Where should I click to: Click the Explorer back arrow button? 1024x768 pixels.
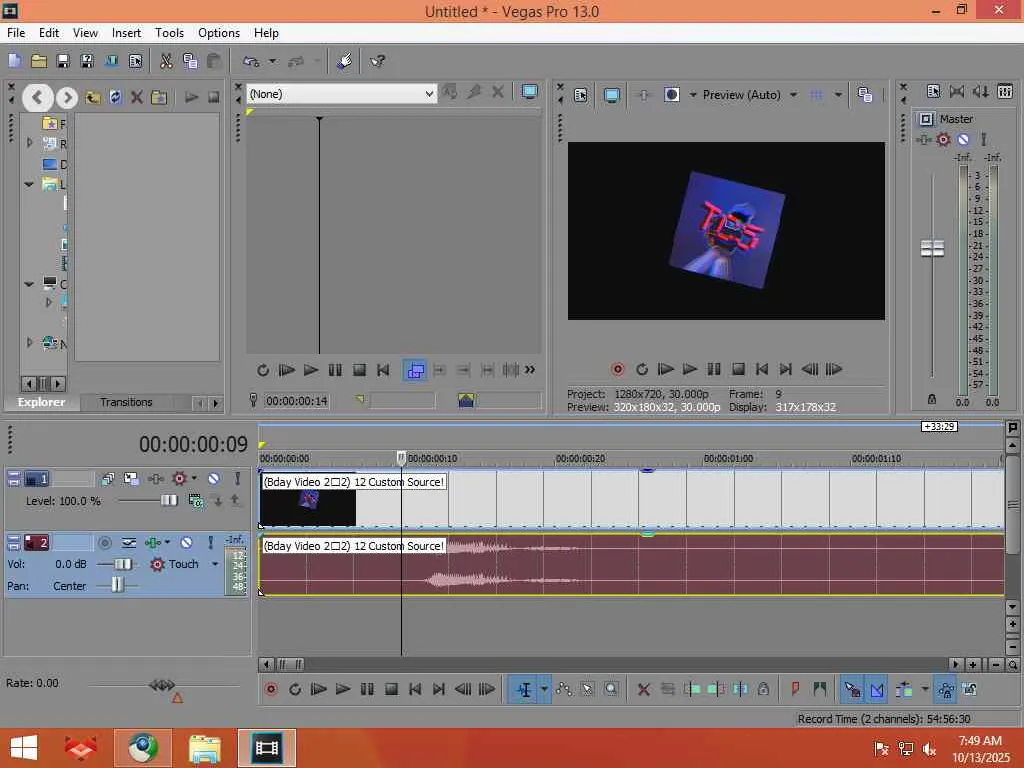pyautogui.click(x=37, y=97)
